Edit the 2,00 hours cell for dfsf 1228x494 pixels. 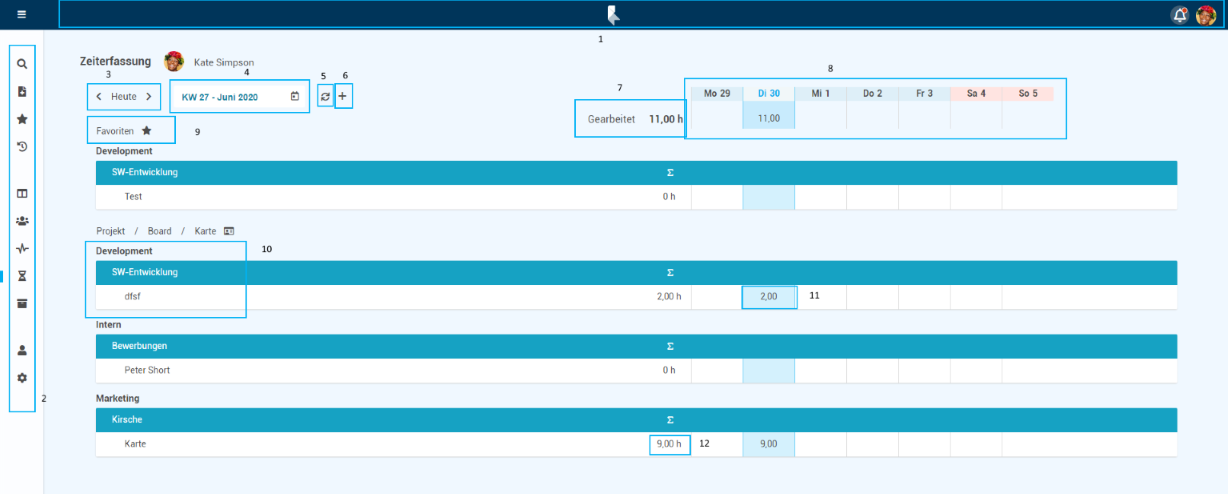click(768, 297)
